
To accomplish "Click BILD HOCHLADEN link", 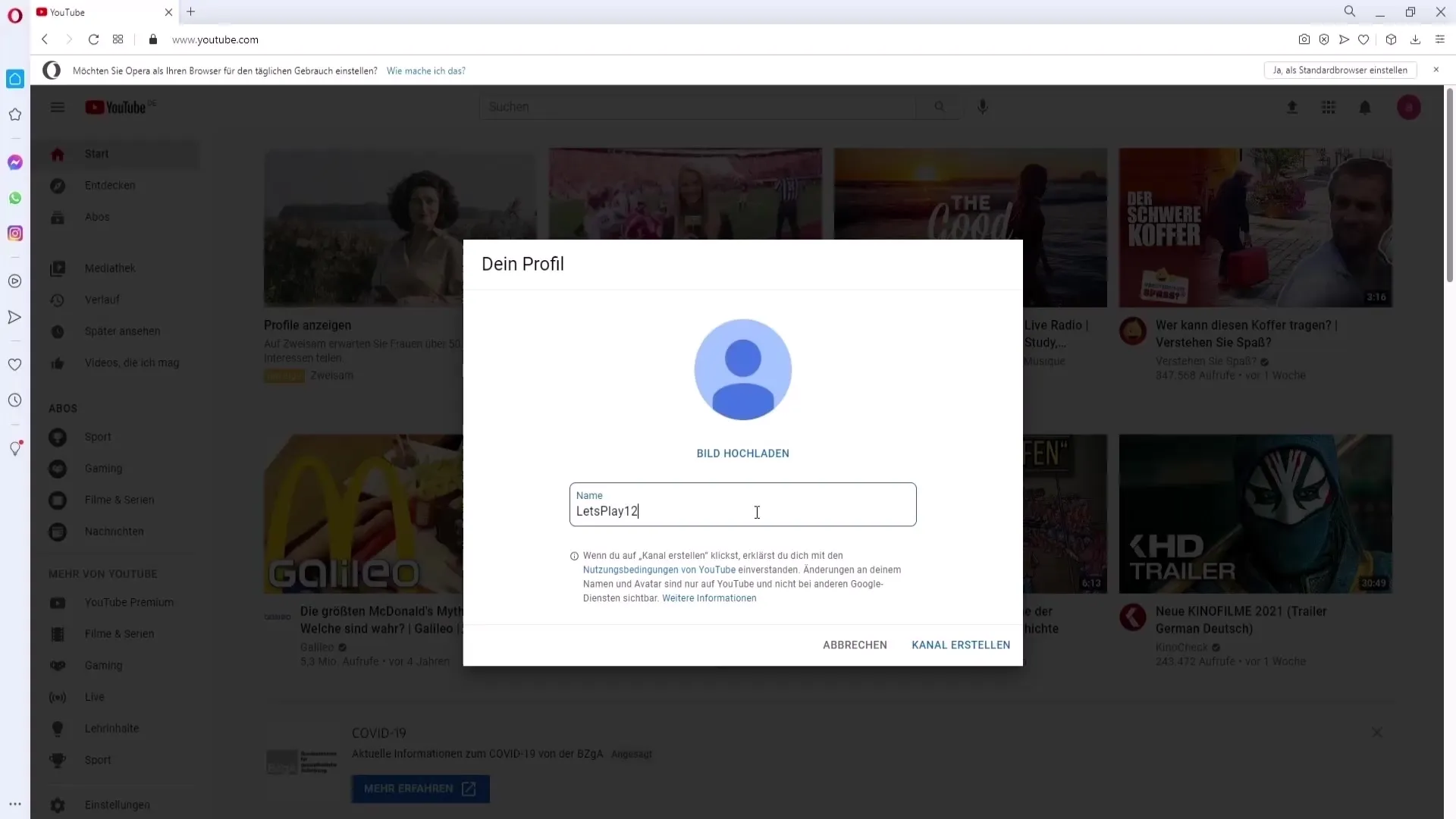I will 743,453.
